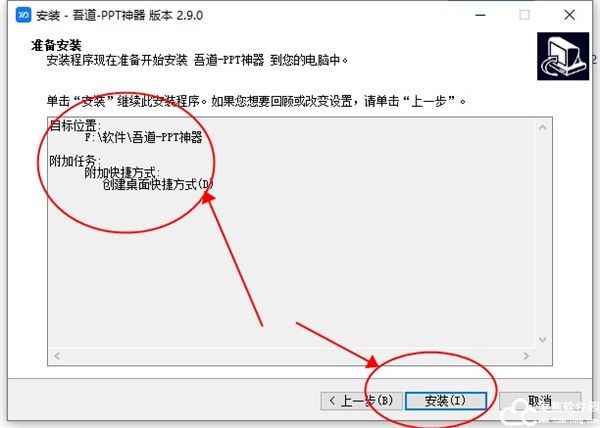Viewport: 600px width, 428px height.
Task: Close the installer window with X
Action: point(569,15)
